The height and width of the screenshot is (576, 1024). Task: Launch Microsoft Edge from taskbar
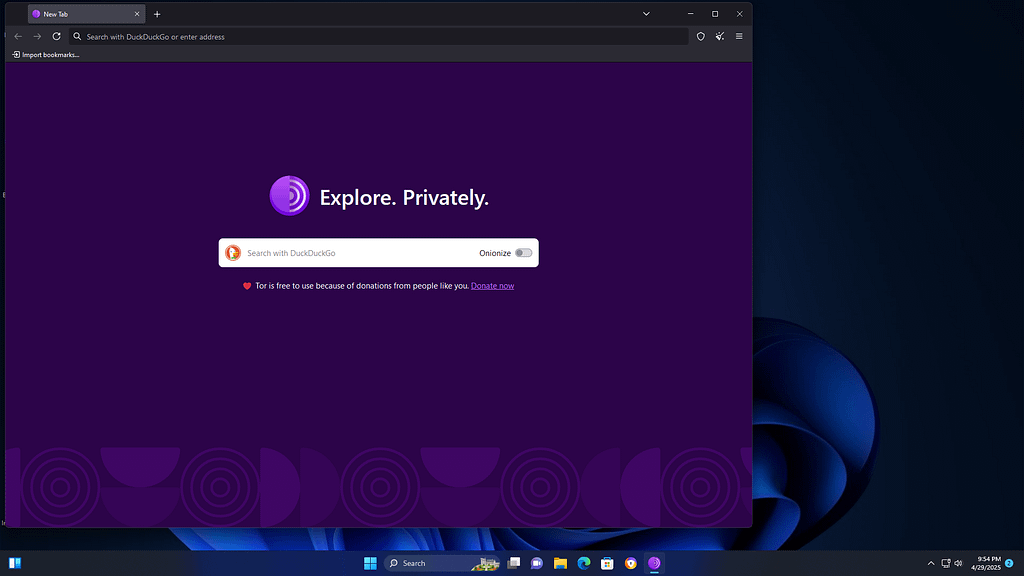click(584, 563)
